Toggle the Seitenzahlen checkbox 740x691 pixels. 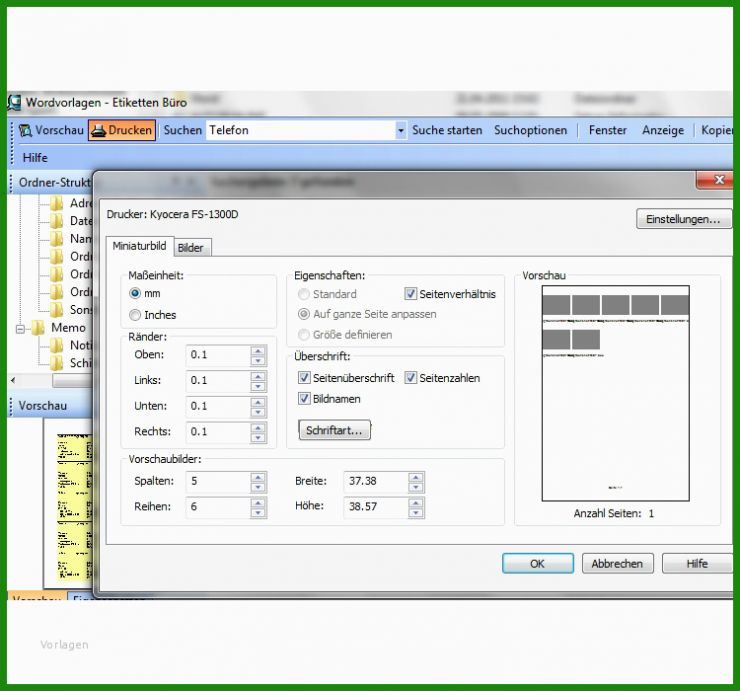click(x=411, y=378)
